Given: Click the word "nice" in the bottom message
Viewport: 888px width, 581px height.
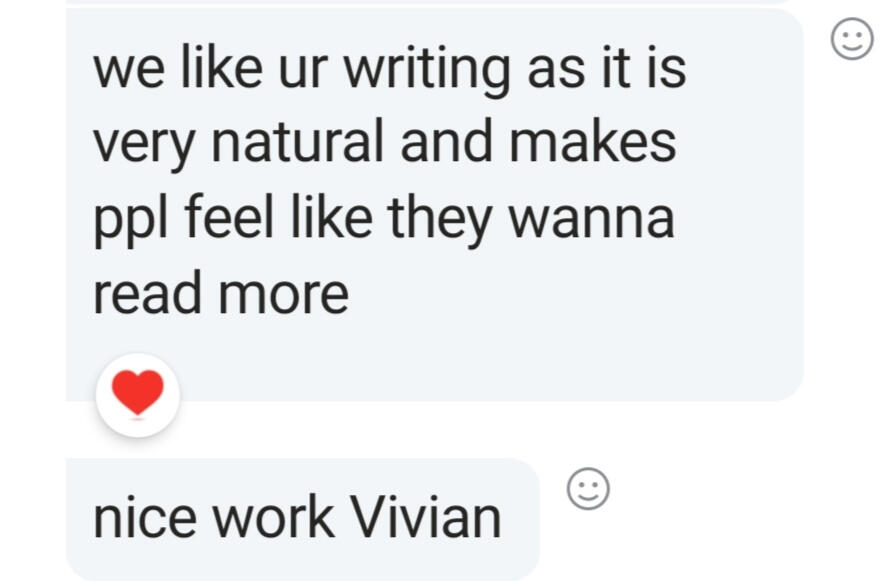Looking at the screenshot, I should [x=143, y=518].
